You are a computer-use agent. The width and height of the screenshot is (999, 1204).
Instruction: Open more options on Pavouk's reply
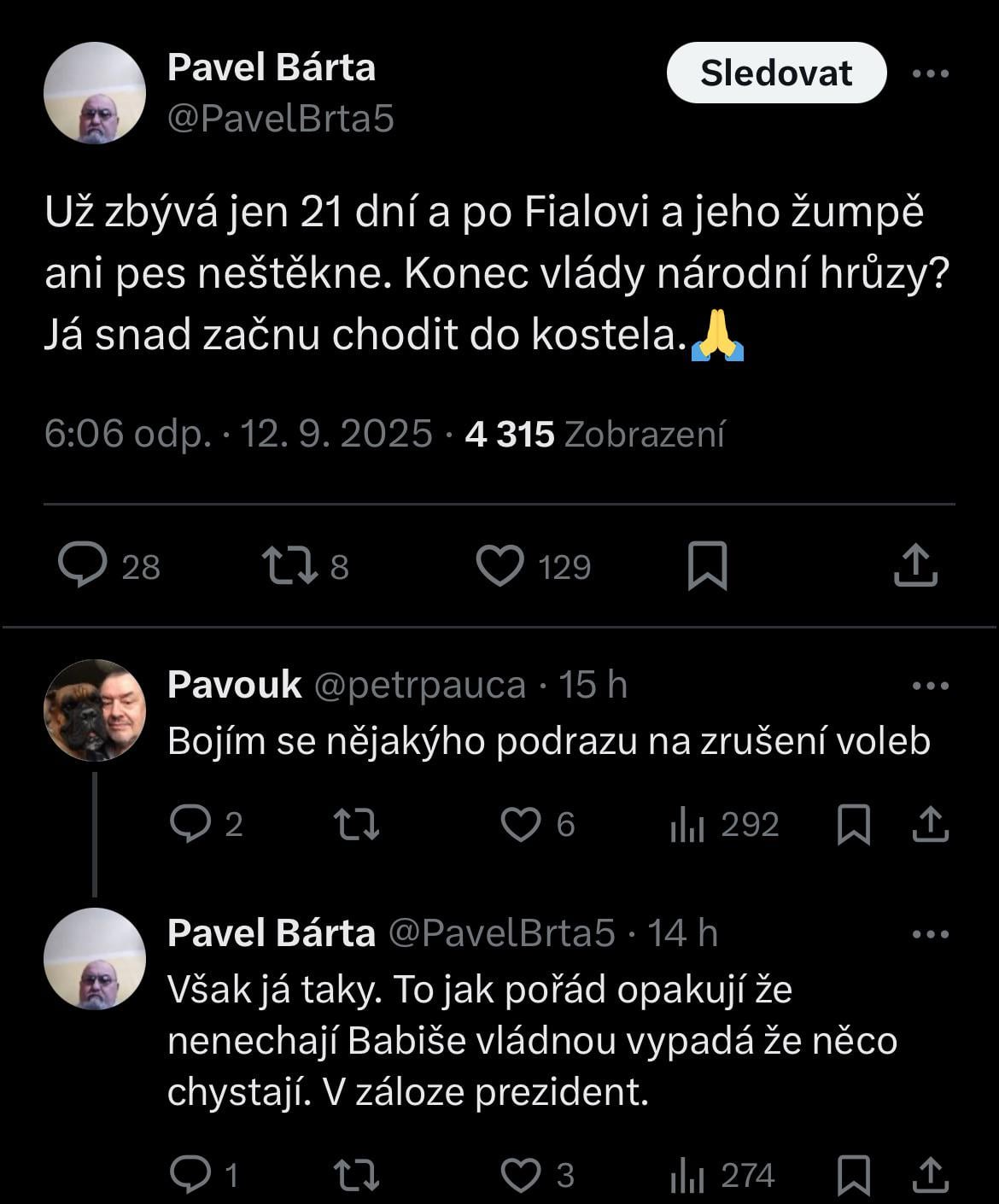tap(930, 686)
